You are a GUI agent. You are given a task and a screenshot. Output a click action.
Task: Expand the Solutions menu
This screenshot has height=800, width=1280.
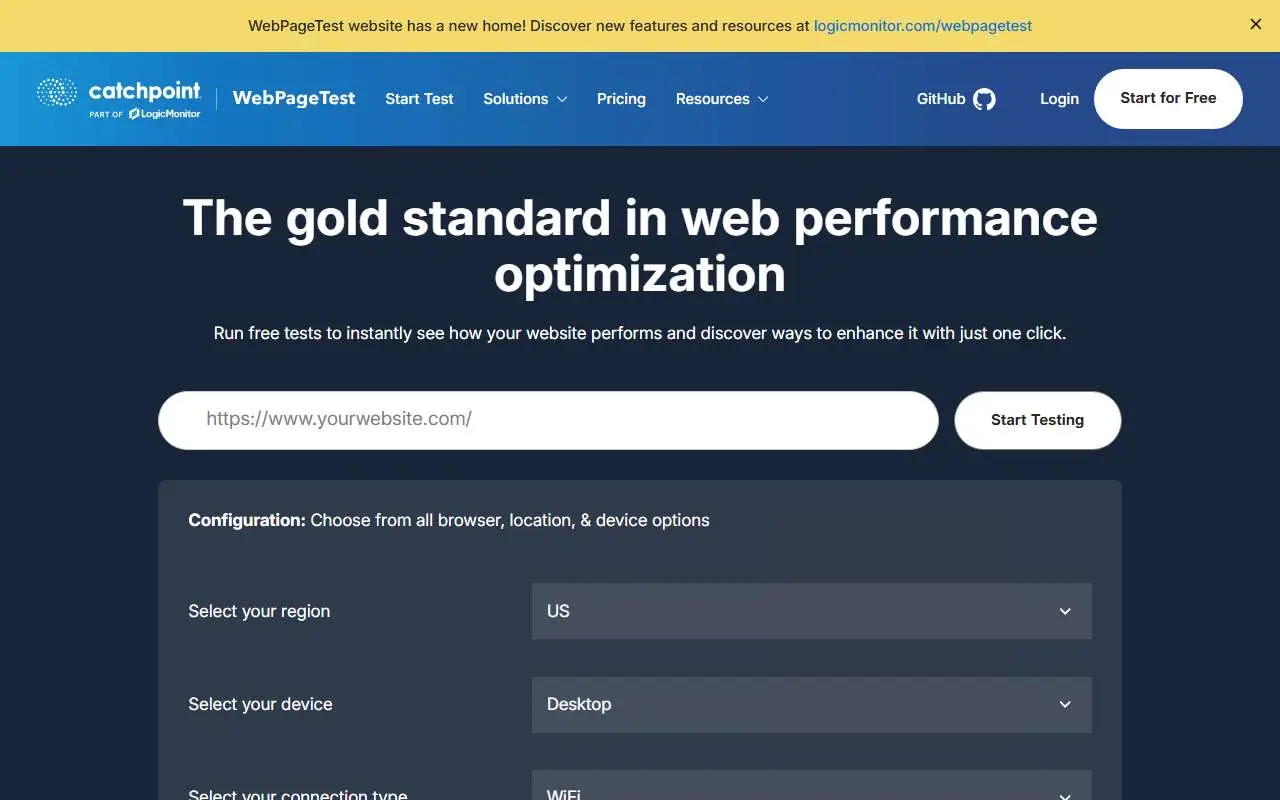[x=525, y=99]
